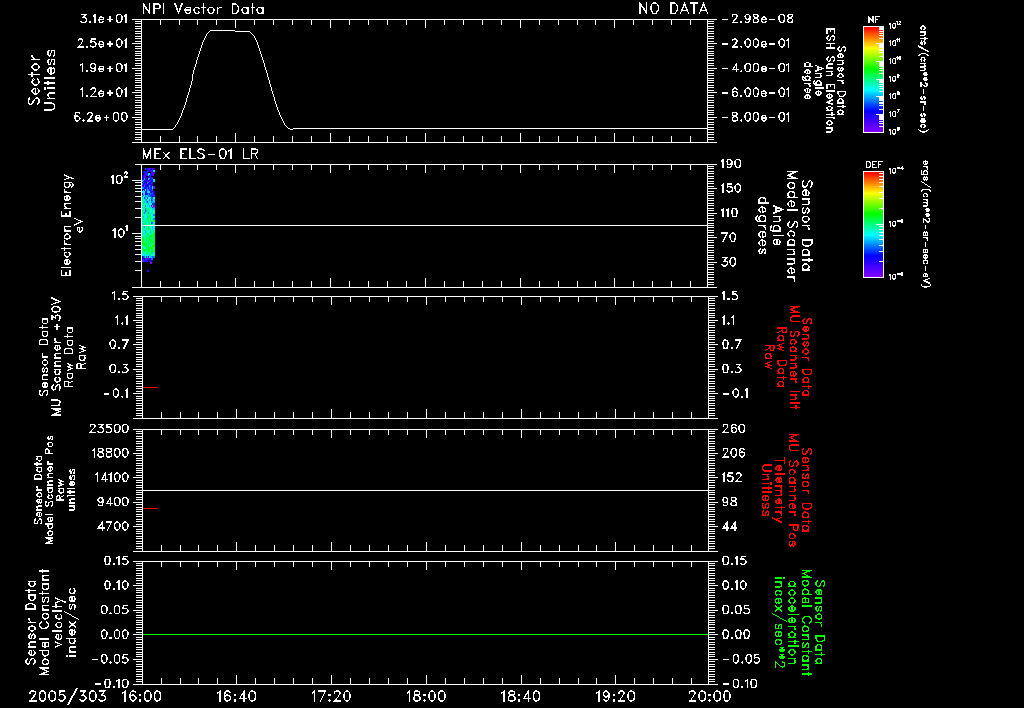Click the NF label above the color bar
The width and height of the screenshot is (1024, 708).
873,20
